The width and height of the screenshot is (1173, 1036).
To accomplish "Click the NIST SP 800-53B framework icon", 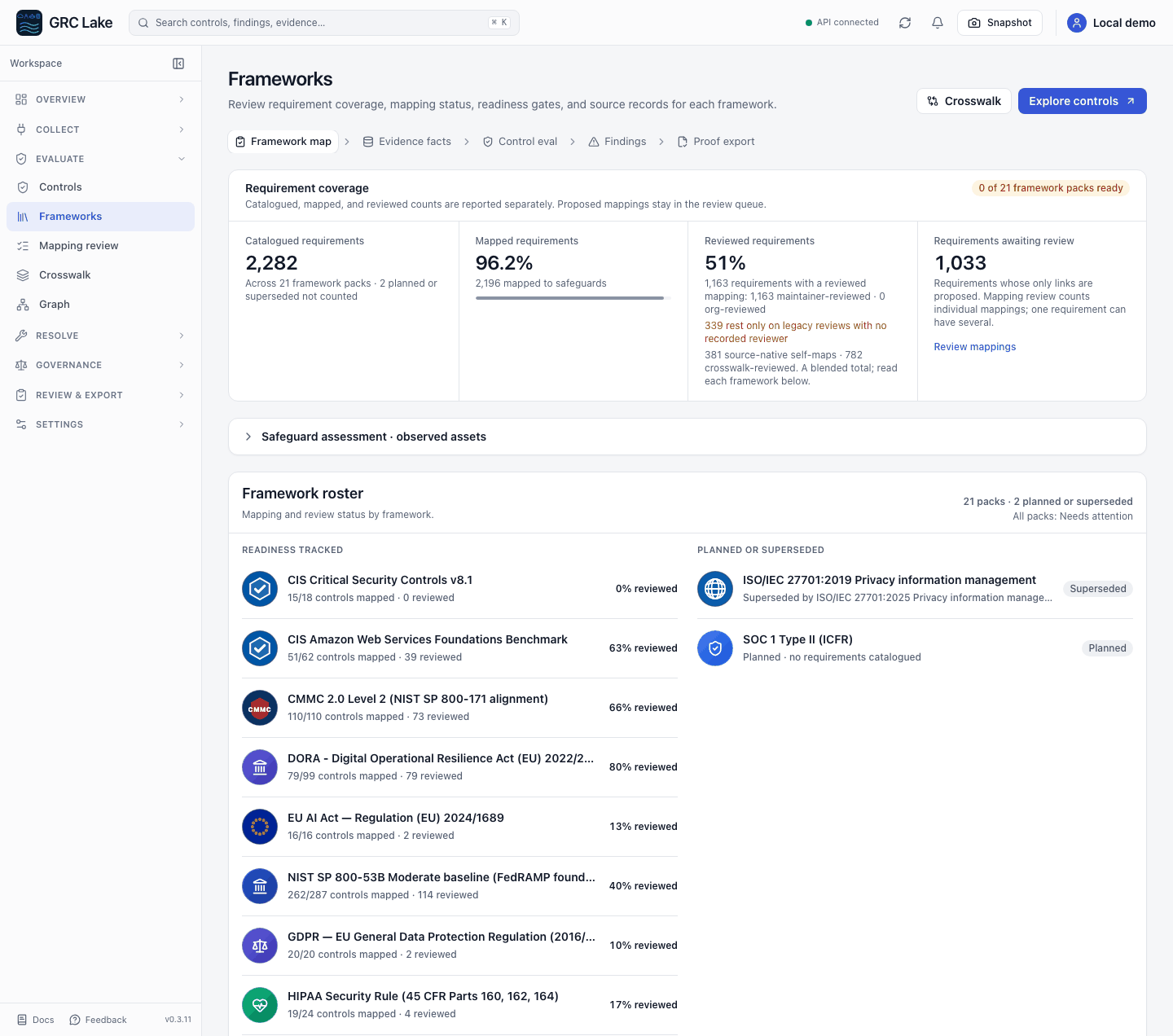I will pyautogui.click(x=260, y=886).
